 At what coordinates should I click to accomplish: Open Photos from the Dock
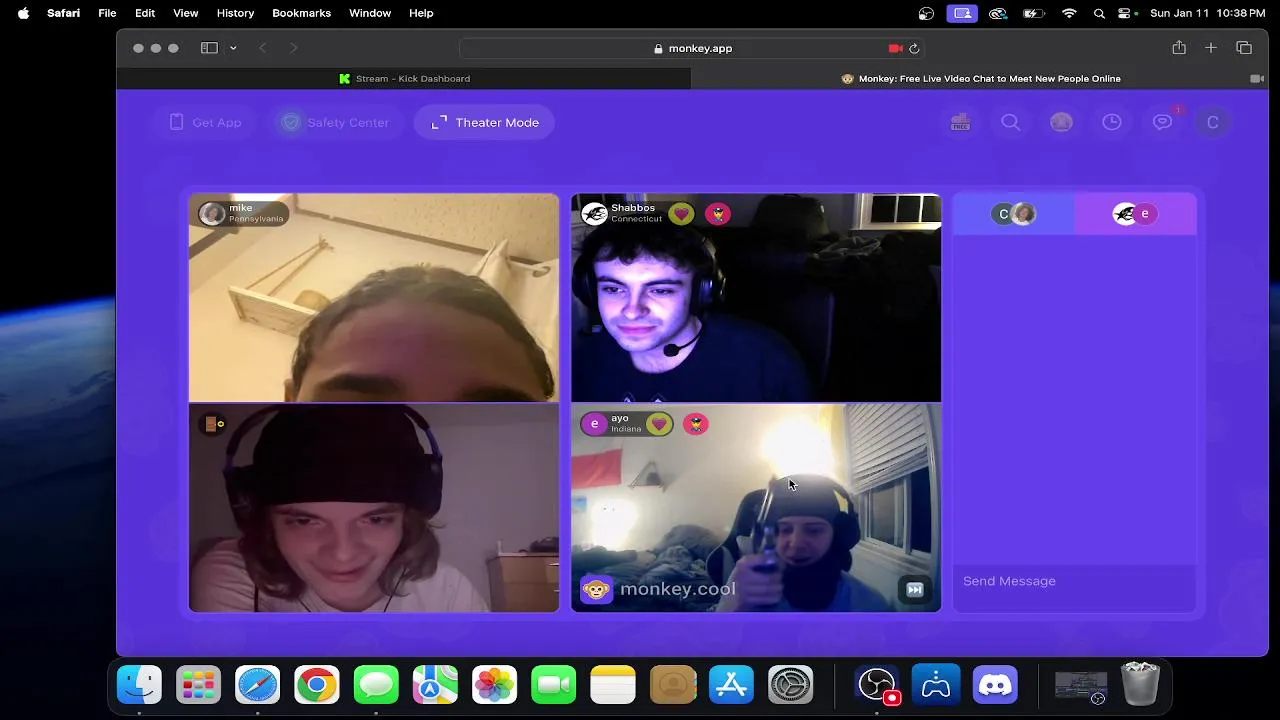pyautogui.click(x=495, y=685)
